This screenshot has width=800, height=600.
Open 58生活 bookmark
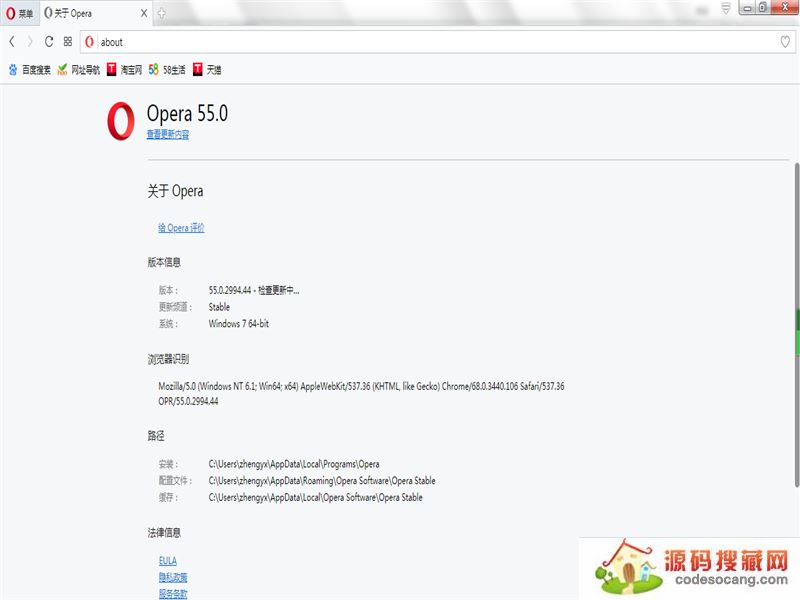point(167,70)
